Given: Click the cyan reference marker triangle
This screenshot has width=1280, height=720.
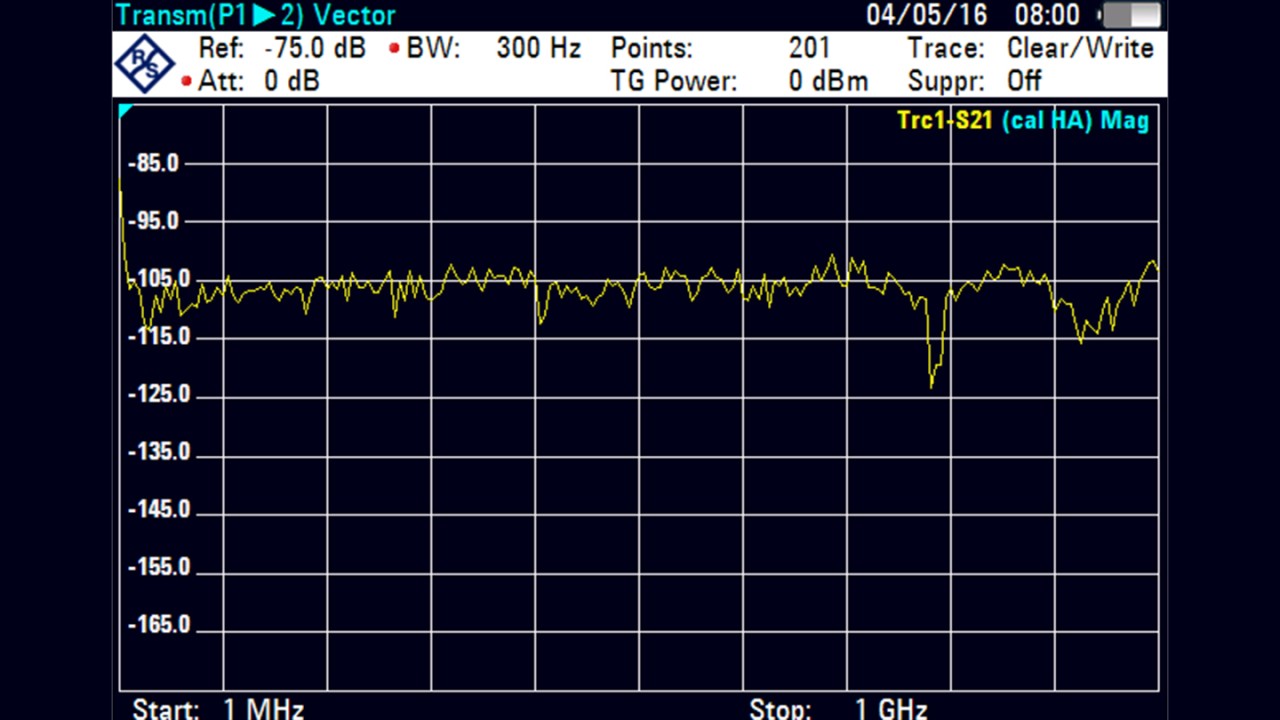Looking at the screenshot, I should [126, 110].
